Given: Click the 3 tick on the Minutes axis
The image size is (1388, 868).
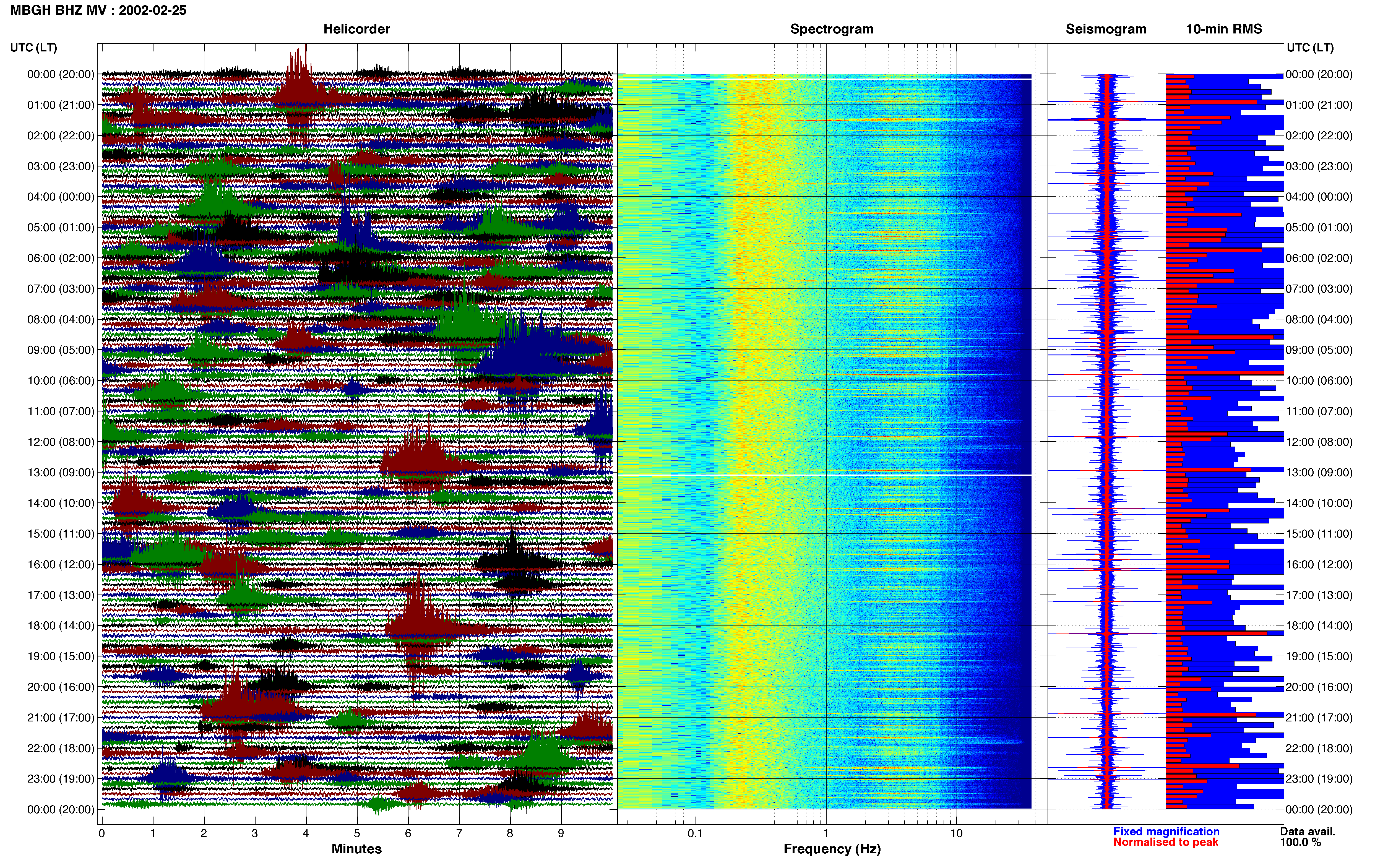Looking at the screenshot, I should coord(255,833).
